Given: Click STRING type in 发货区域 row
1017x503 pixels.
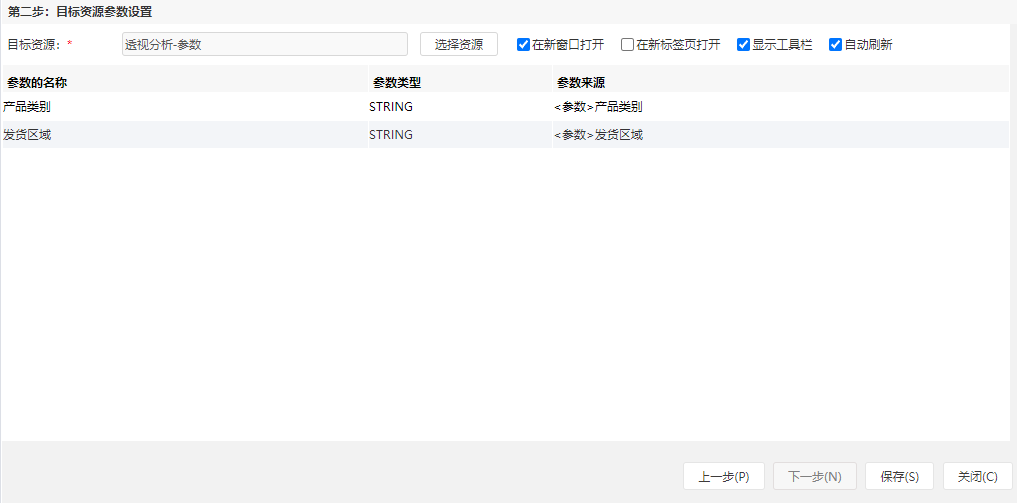Looking at the screenshot, I should coord(461,135).
